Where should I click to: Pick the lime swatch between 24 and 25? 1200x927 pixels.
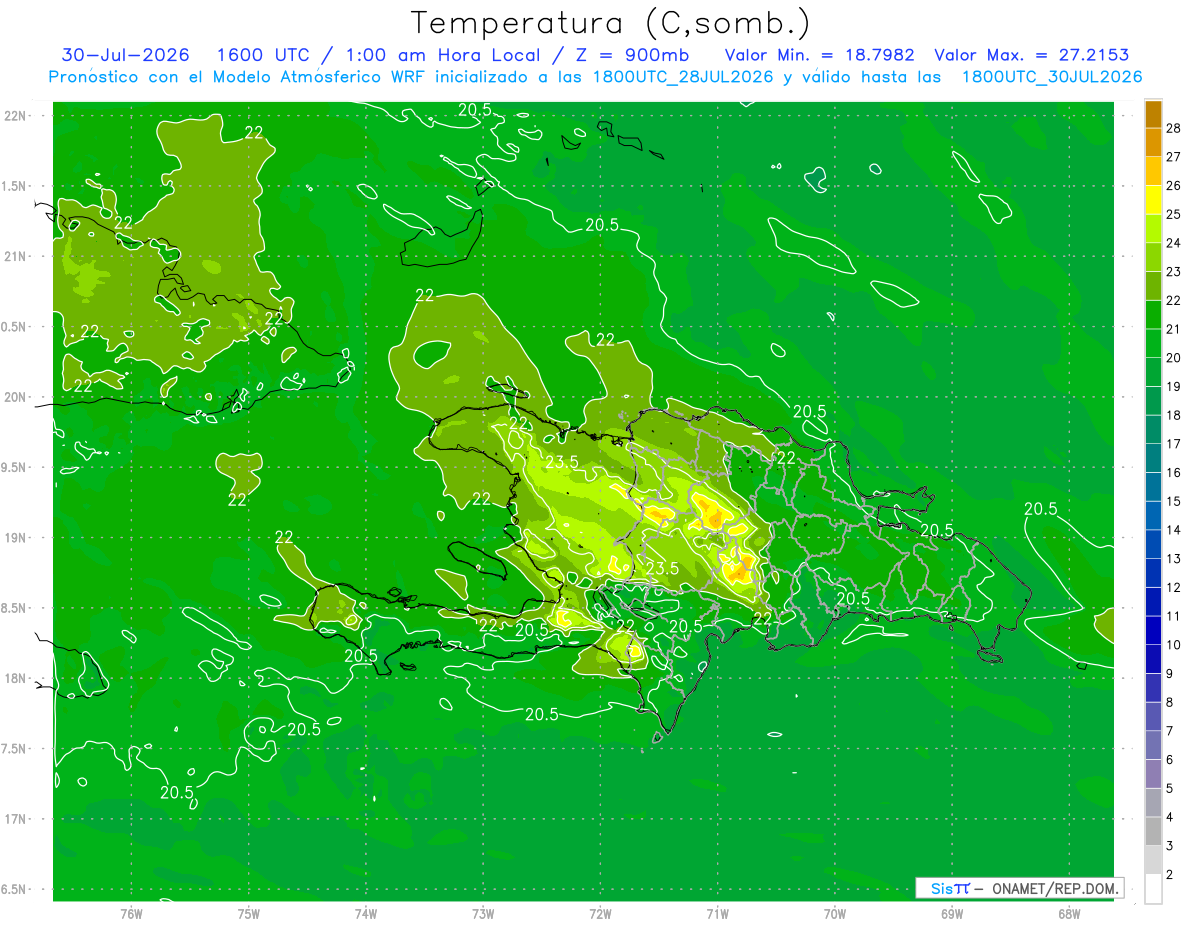pos(1153,228)
